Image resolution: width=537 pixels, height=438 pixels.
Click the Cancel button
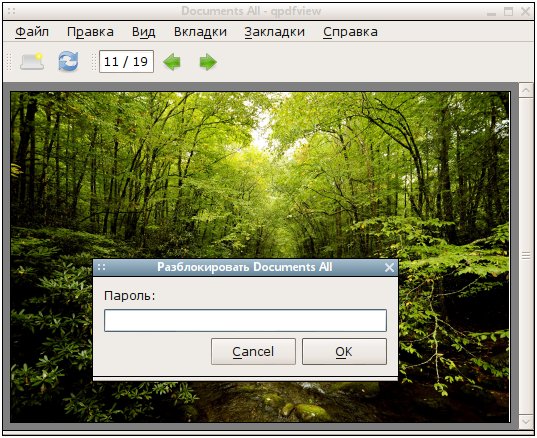point(253,351)
